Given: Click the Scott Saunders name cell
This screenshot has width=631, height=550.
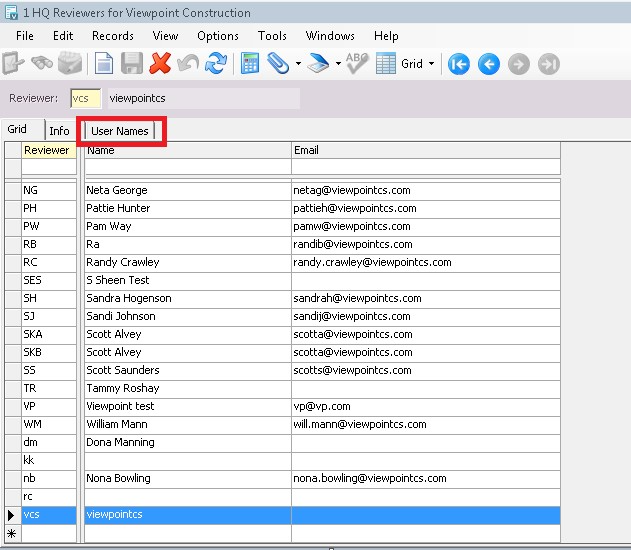Looking at the screenshot, I should [188, 371].
